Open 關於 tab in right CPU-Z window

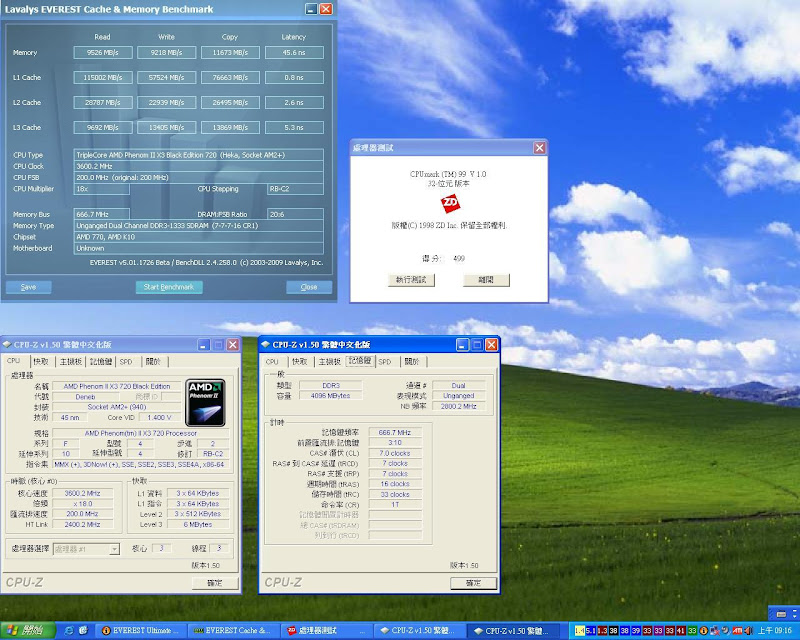(x=411, y=361)
